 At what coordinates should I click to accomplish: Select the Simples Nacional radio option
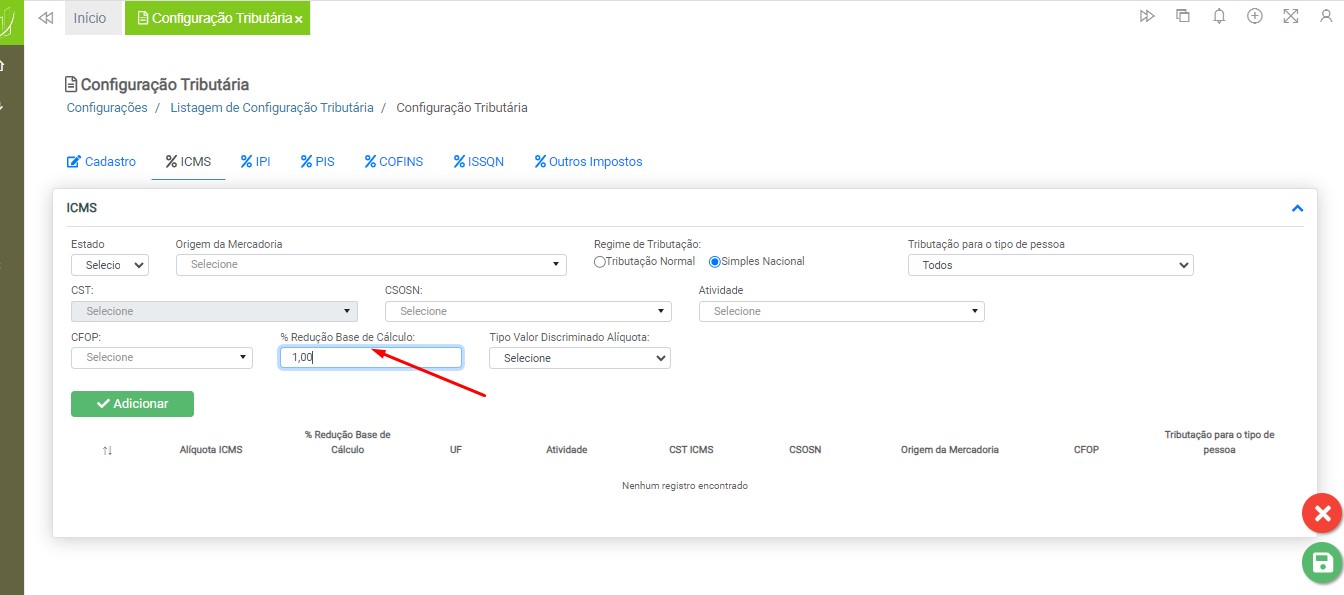(715, 262)
